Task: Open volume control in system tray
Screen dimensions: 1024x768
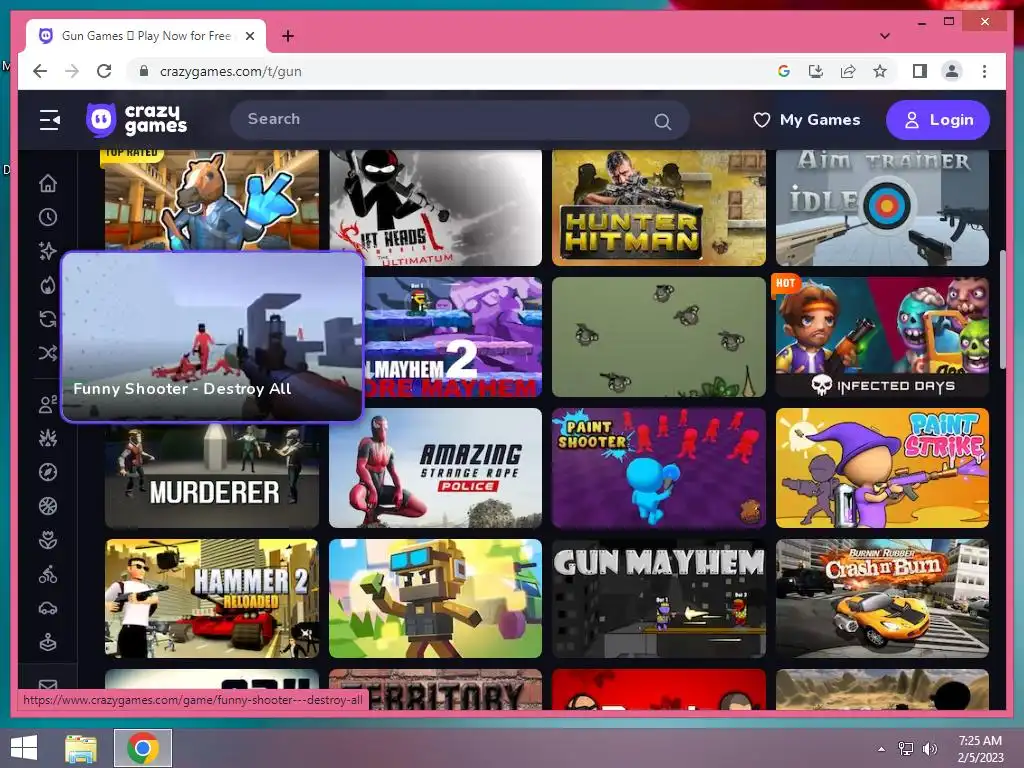Action: click(x=929, y=749)
